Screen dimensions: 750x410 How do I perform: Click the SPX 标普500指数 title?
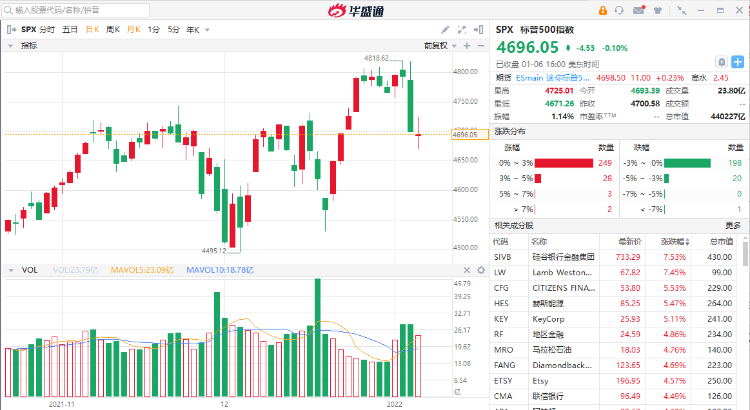535,30
